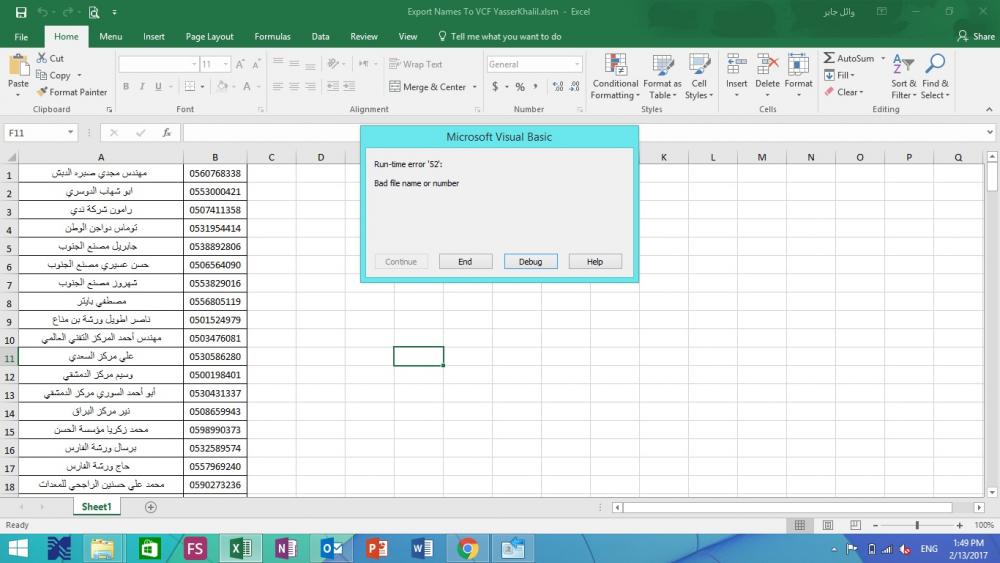The width and height of the screenshot is (1000, 563).
Task: Switch to the Page Layout ribbon tab
Action: (x=209, y=37)
